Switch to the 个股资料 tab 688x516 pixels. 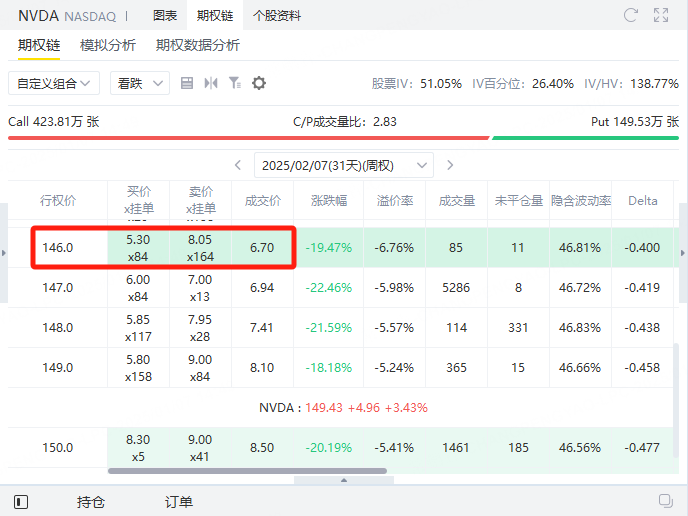pos(277,16)
